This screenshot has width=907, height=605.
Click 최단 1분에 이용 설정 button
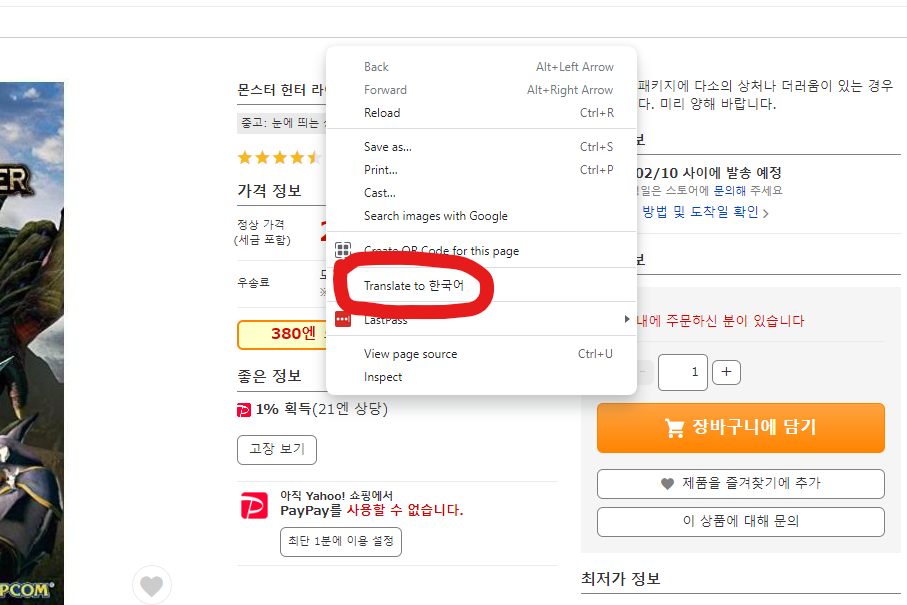[341, 541]
